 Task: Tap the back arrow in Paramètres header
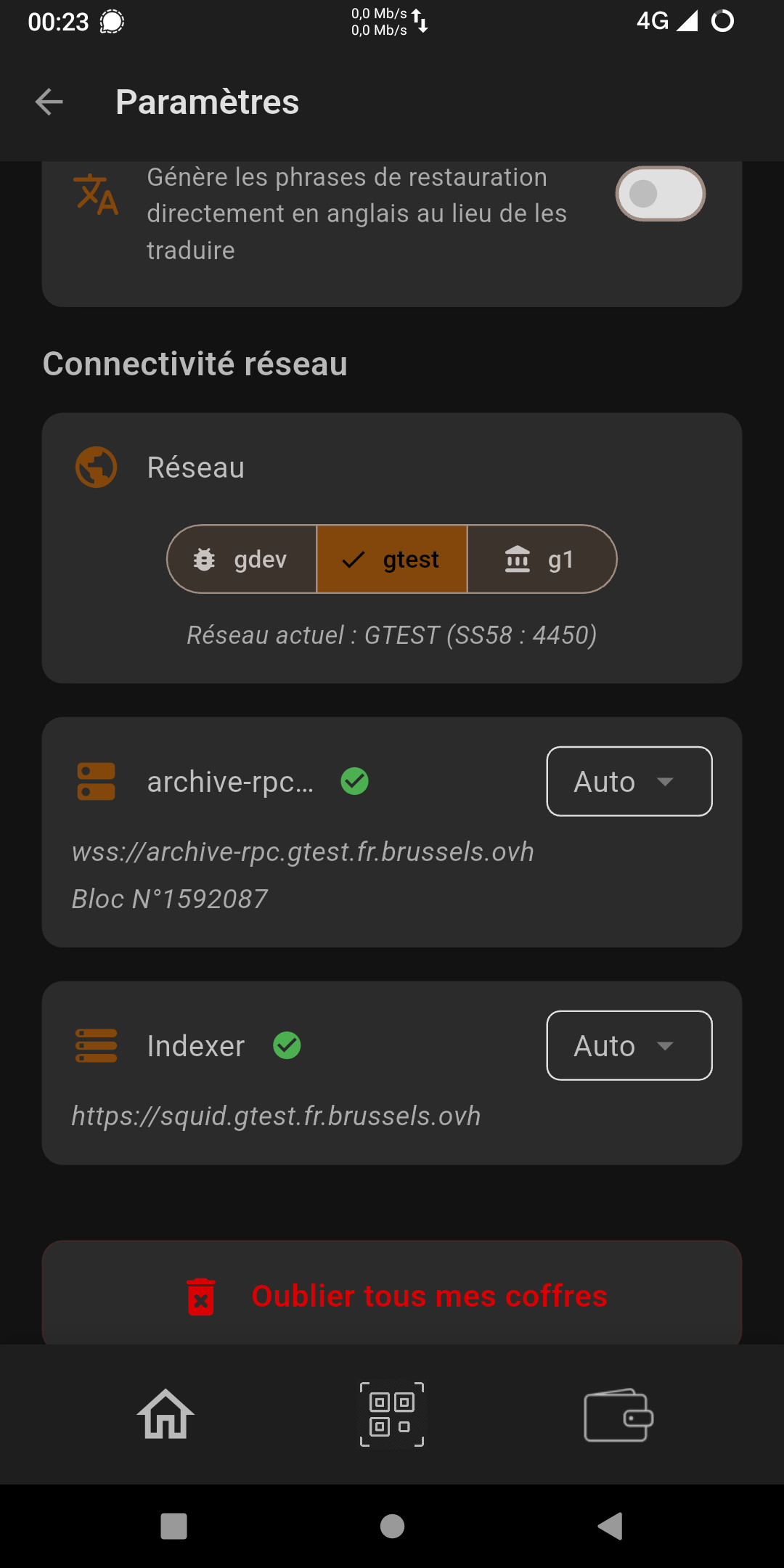click(x=49, y=102)
